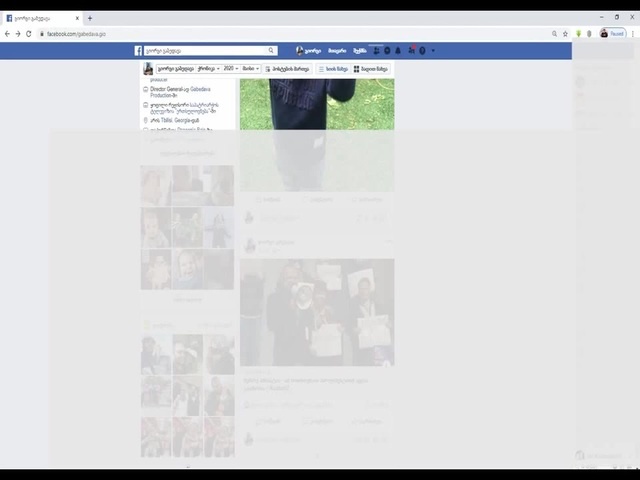This screenshot has width=640, height=480.
Task: Click the search magnifier icon in Facebook bar
Action: point(270,50)
